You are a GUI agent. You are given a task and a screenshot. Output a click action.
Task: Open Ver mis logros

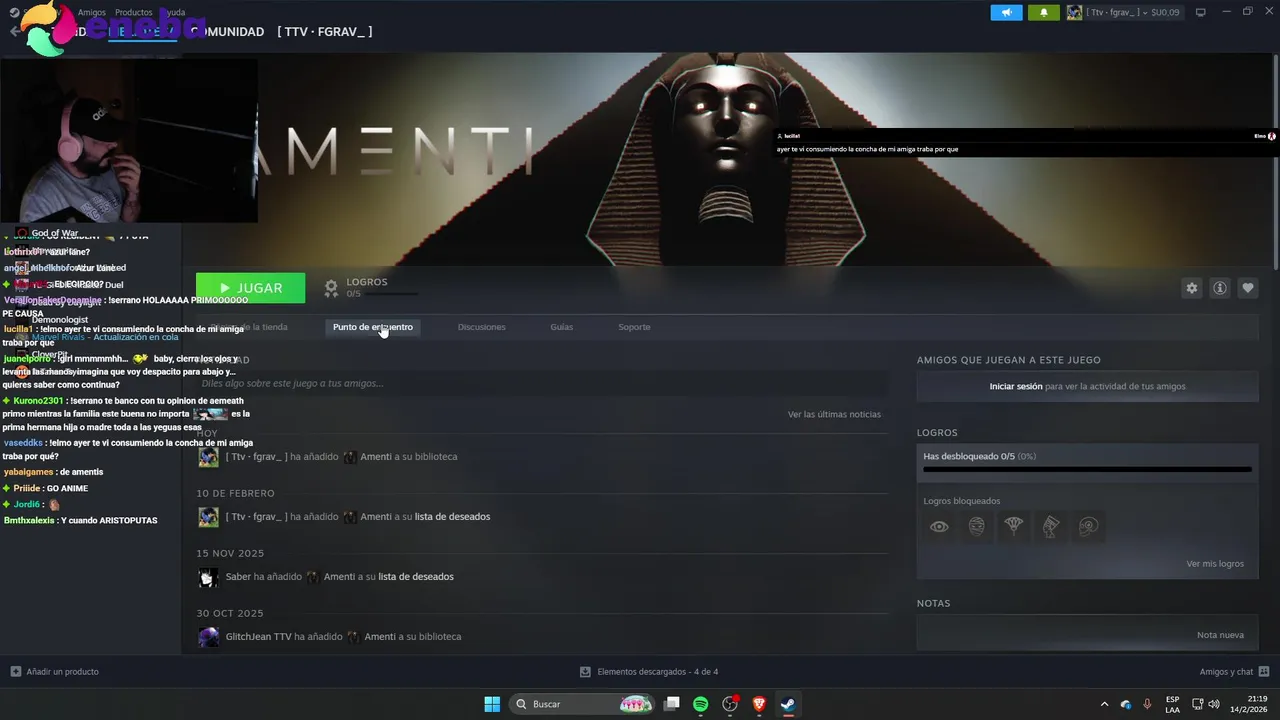click(1215, 564)
